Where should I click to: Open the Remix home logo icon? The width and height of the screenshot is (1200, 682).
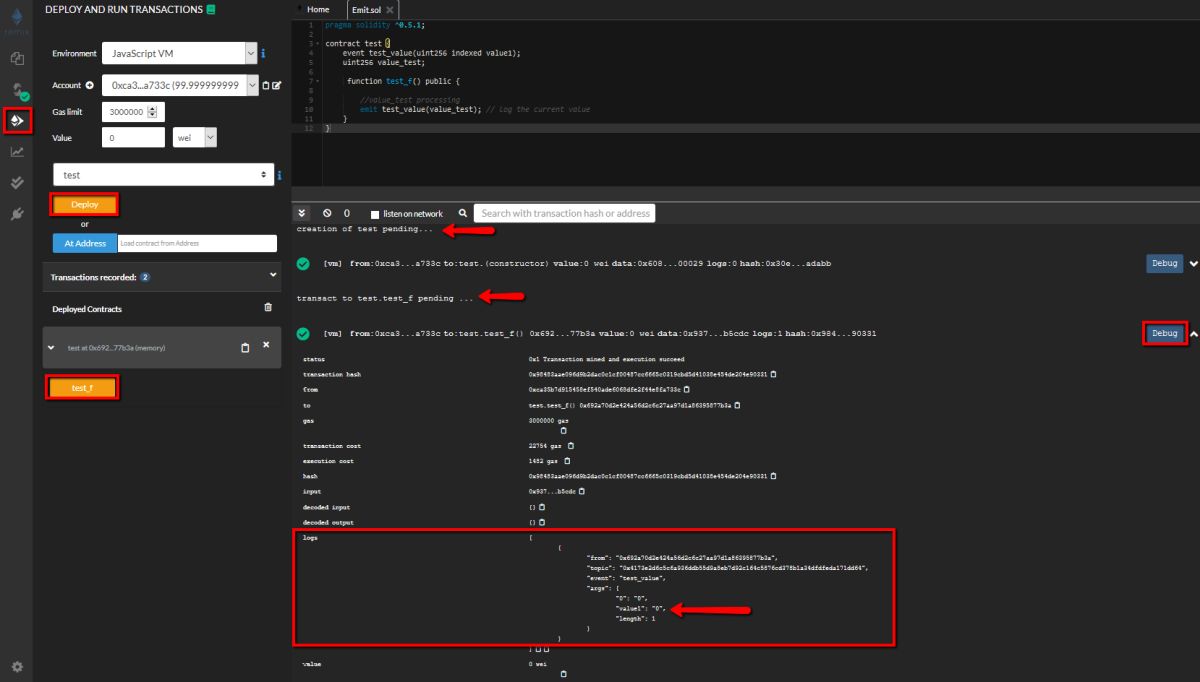pos(17,19)
